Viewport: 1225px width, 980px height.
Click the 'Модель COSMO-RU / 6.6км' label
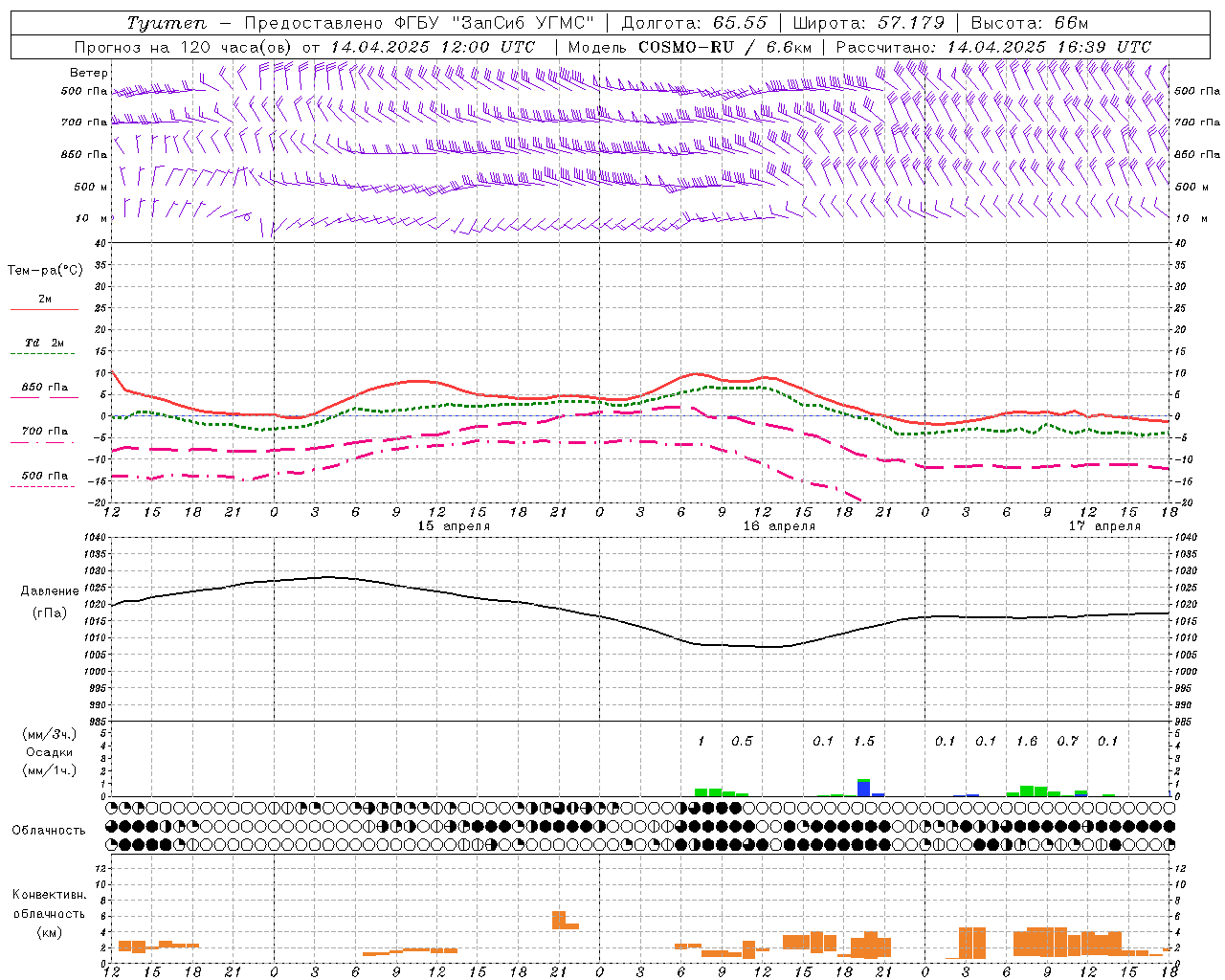click(x=690, y=47)
